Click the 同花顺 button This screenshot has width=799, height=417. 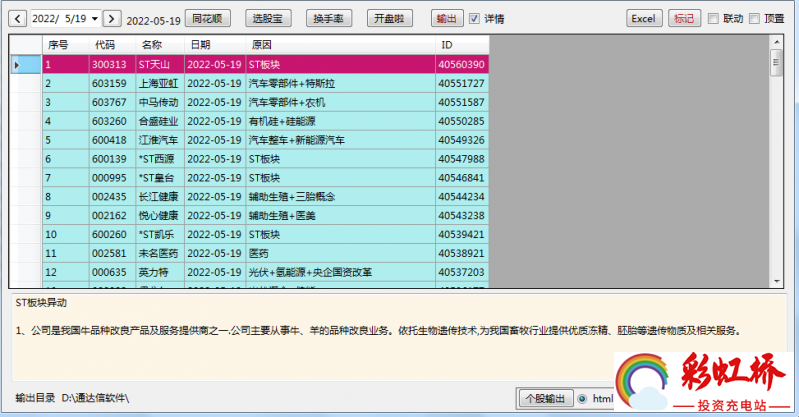point(207,18)
